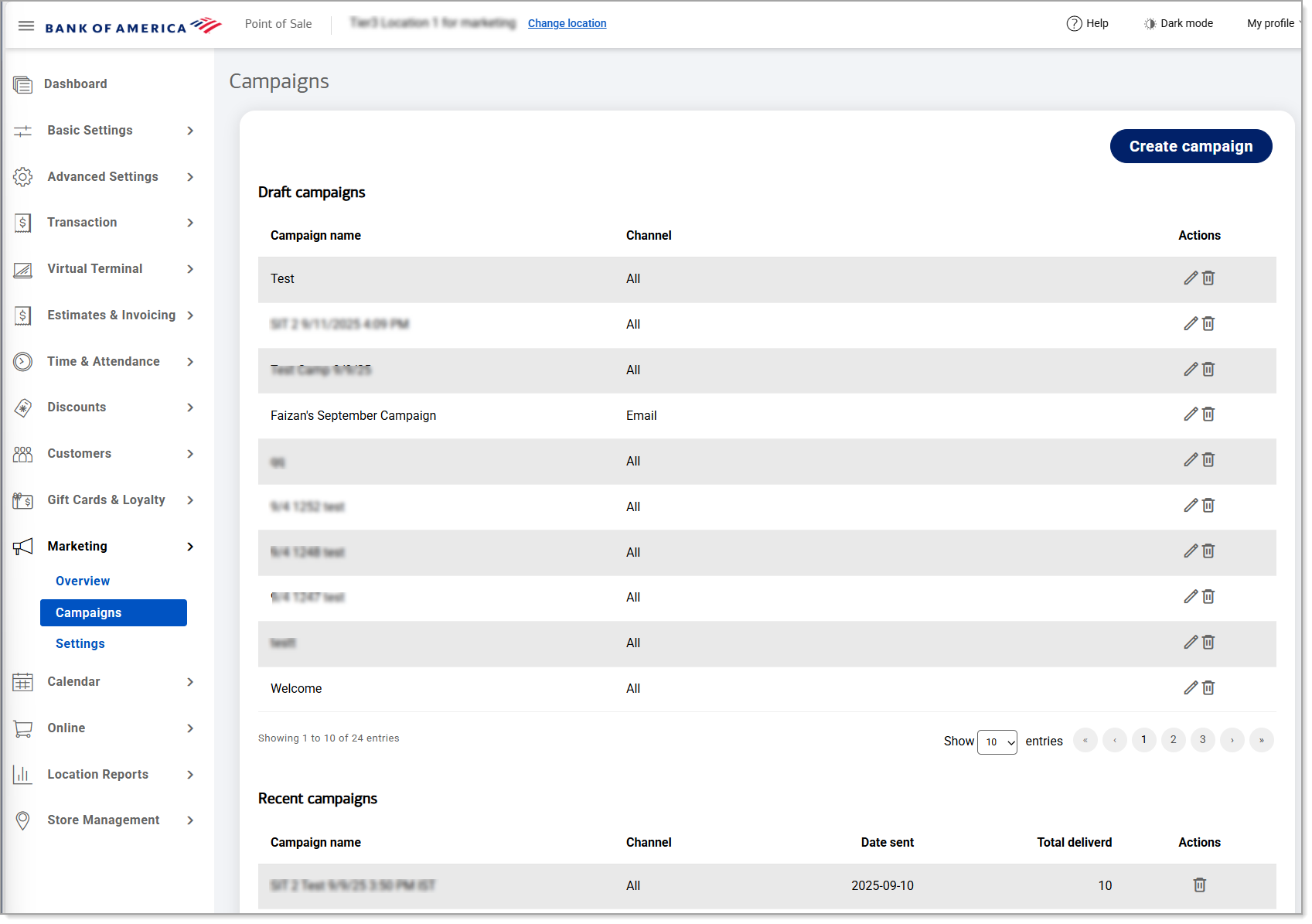Click the Create campaign button
The image size is (1312, 924).
point(1190,147)
